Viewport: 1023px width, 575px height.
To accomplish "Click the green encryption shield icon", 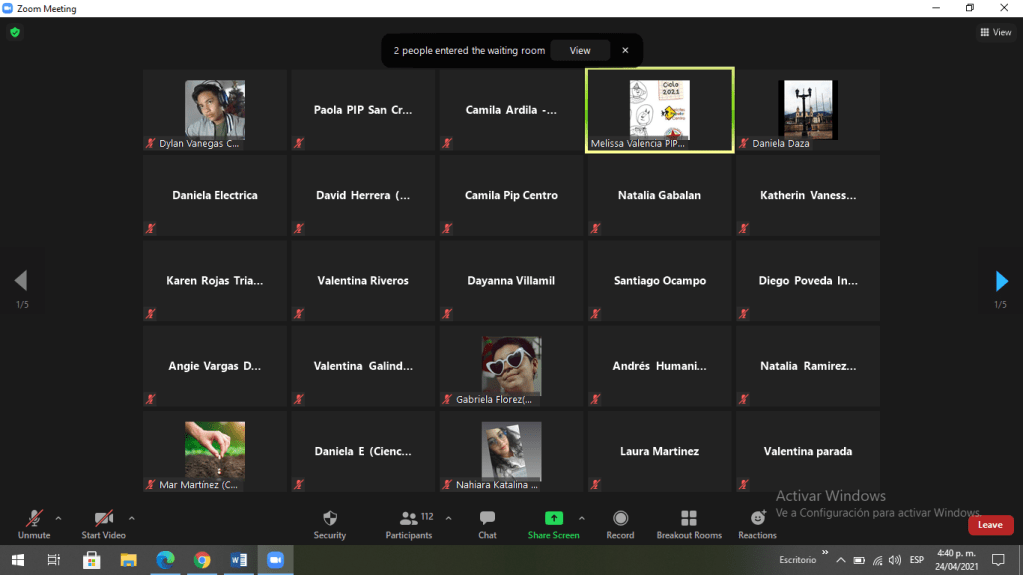I will point(15,32).
